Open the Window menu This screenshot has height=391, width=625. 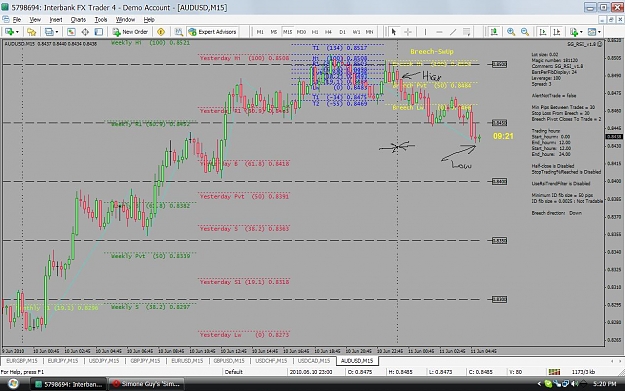pyautogui.click(x=125, y=20)
